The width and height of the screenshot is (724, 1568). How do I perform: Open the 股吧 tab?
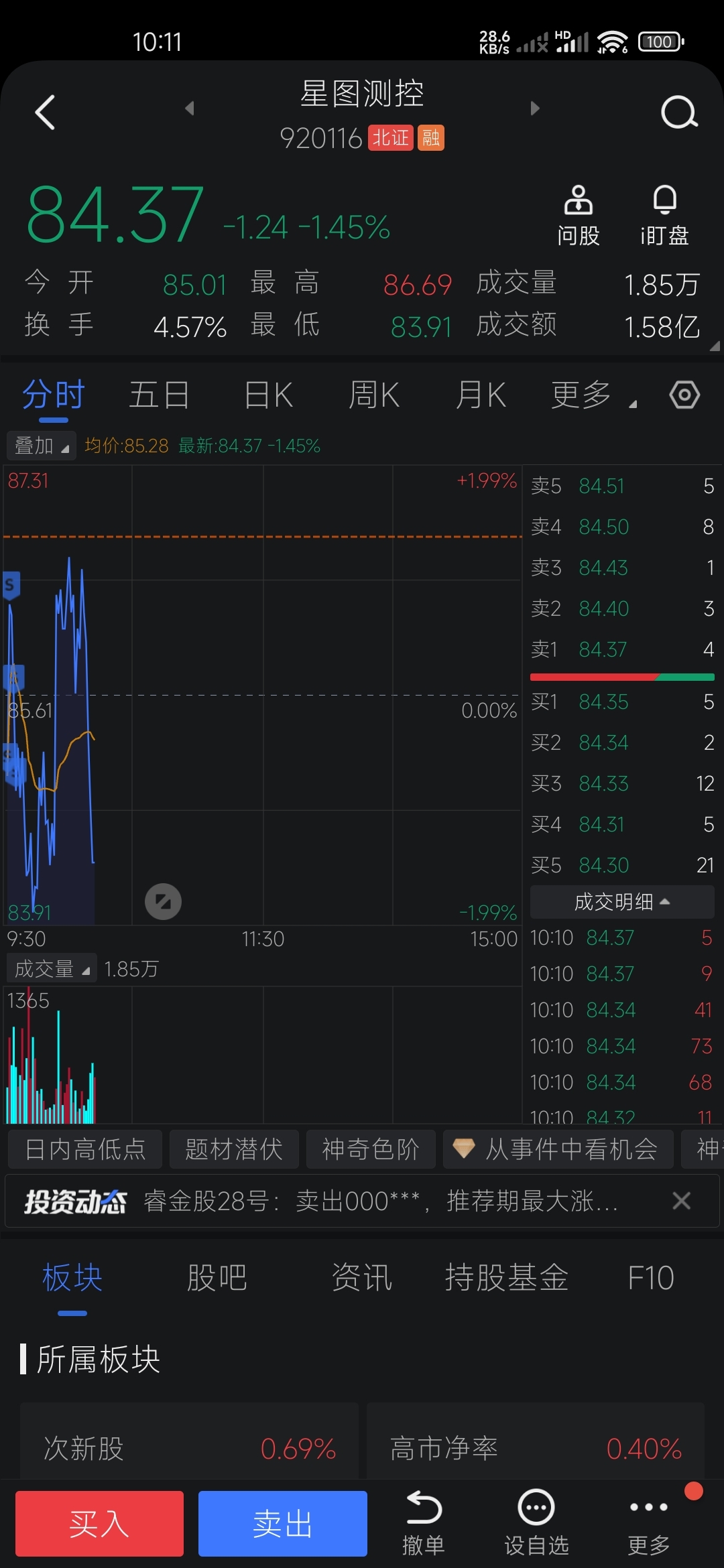click(x=217, y=1277)
